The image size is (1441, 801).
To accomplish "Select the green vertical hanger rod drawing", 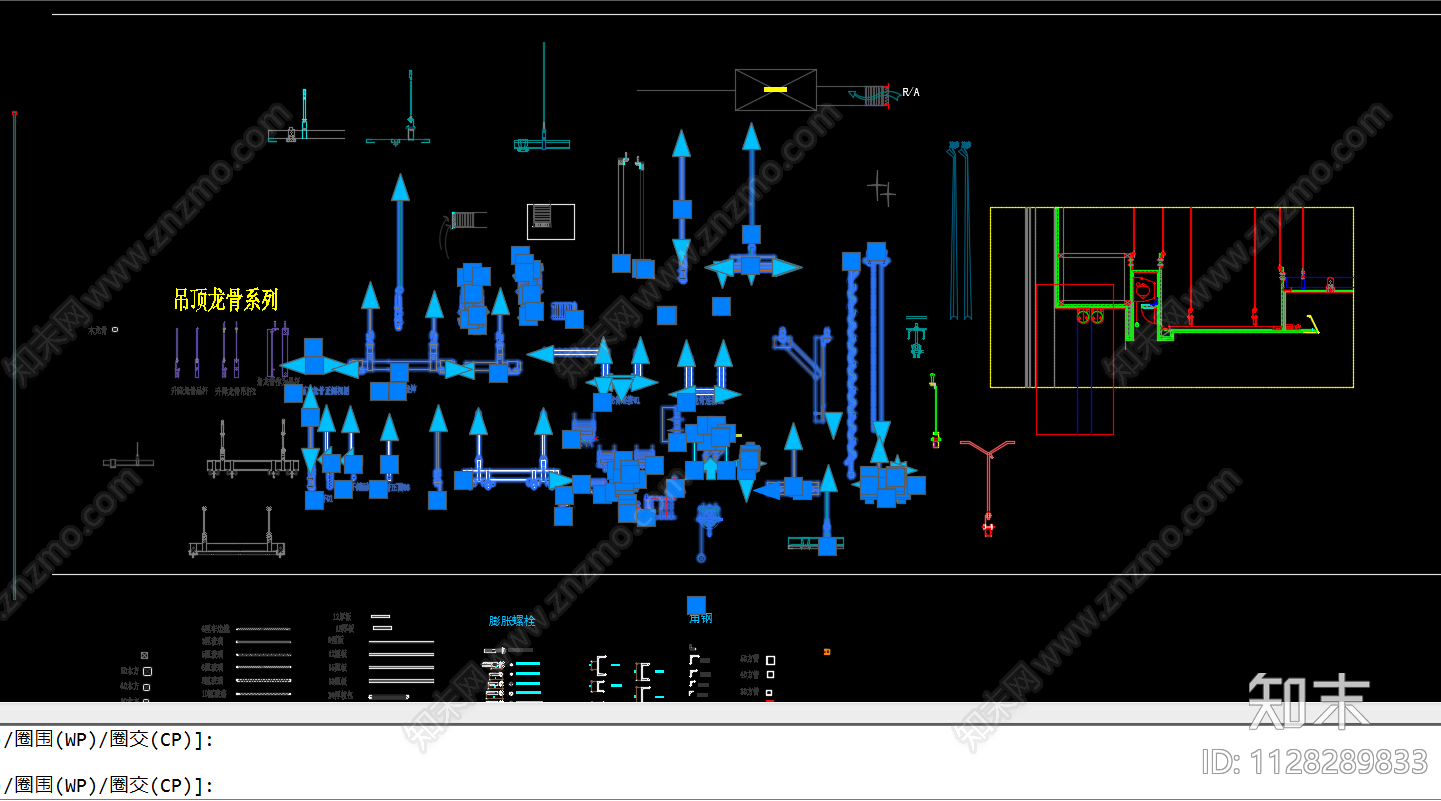I will pos(935,410).
